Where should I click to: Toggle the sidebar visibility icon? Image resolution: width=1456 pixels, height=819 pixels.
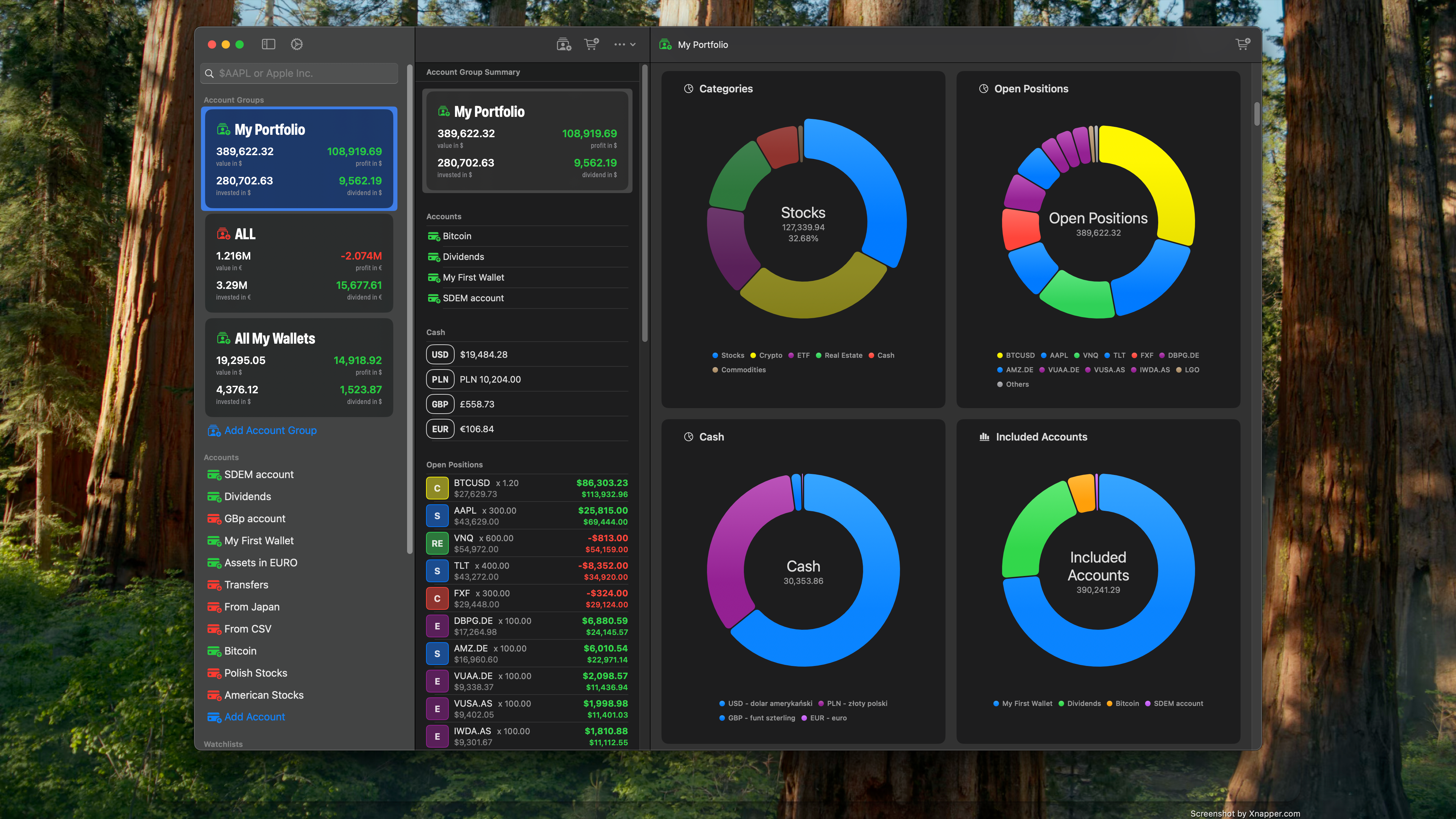[x=269, y=44]
